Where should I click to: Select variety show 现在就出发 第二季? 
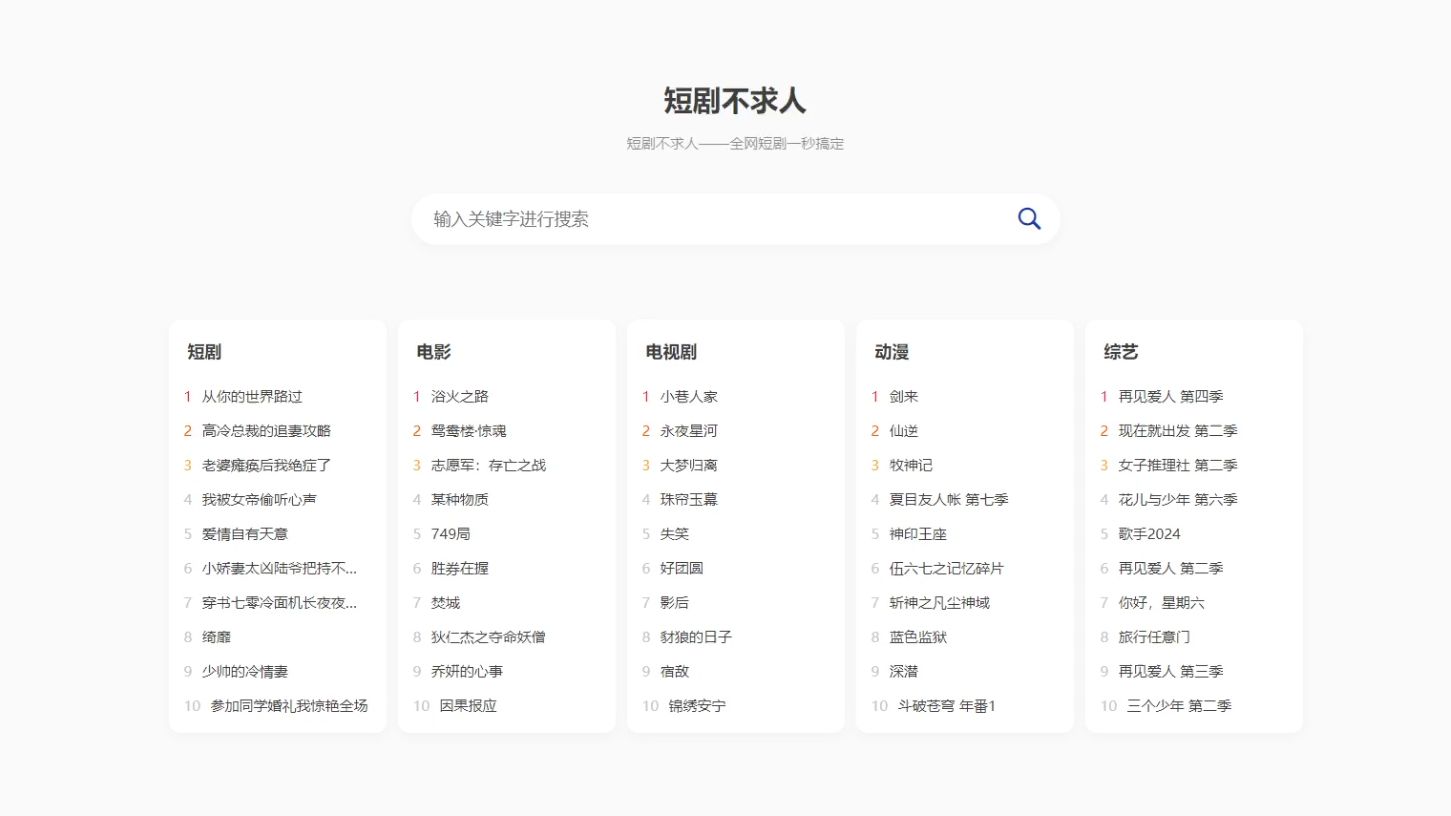pyautogui.click(x=1178, y=431)
